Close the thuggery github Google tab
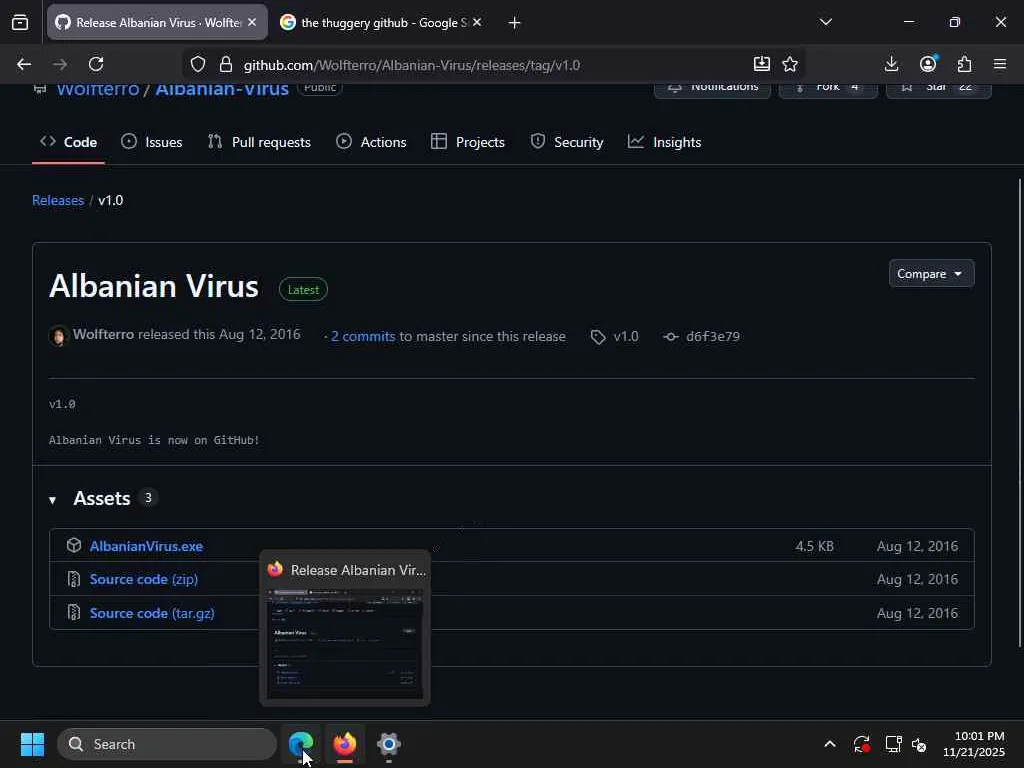Image resolution: width=1024 pixels, height=768 pixels. (x=477, y=22)
